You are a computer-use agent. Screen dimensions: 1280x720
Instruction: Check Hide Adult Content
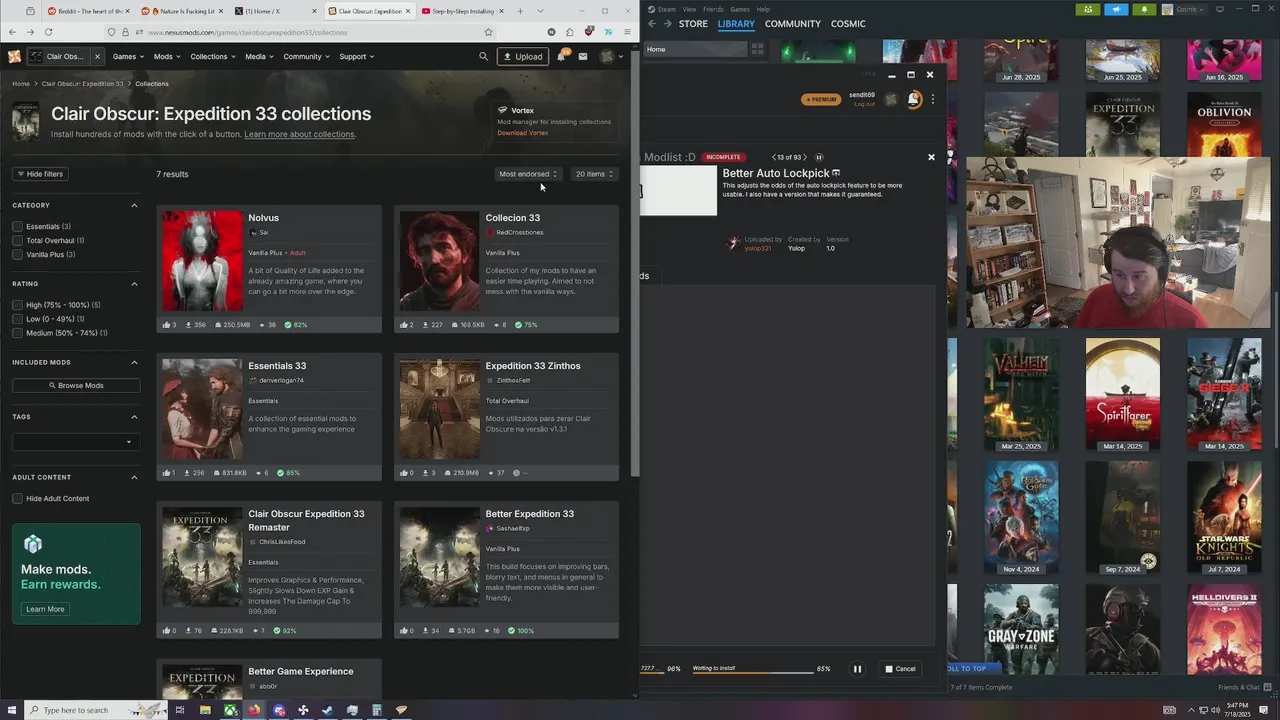17,498
